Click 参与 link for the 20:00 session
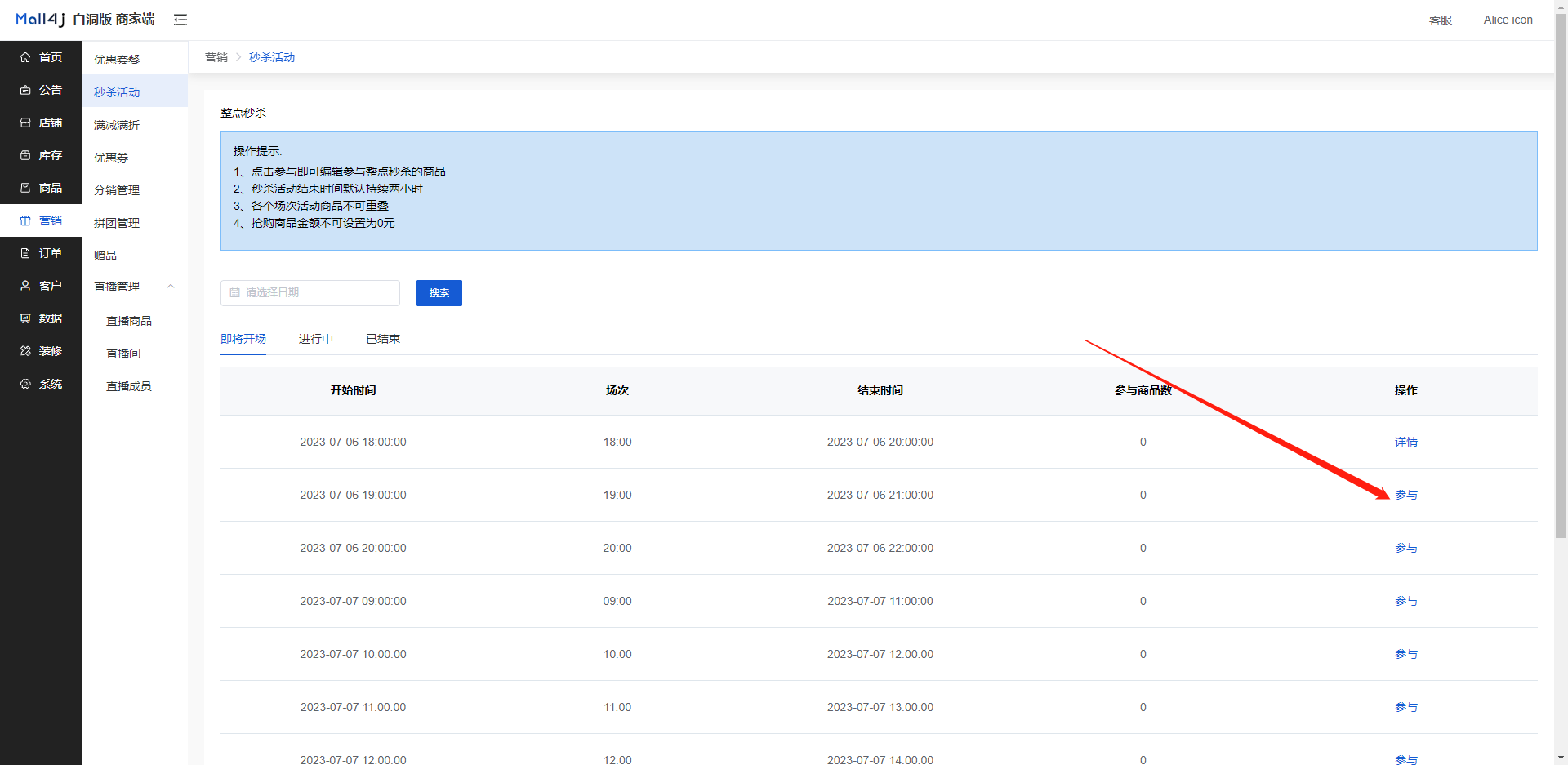 point(1406,548)
